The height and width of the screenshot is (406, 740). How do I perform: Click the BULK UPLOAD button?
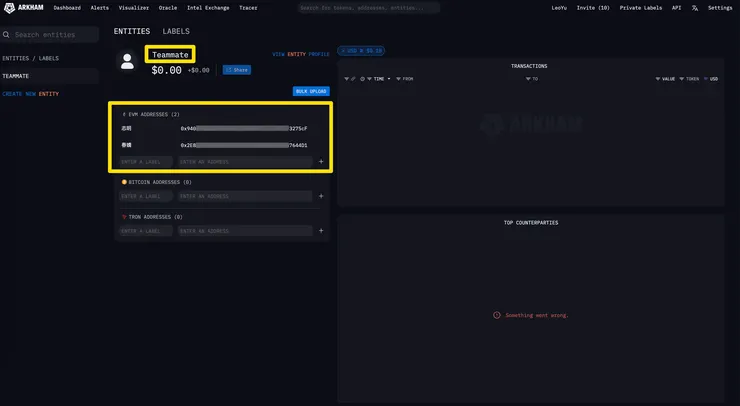click(x=311, y=91)
